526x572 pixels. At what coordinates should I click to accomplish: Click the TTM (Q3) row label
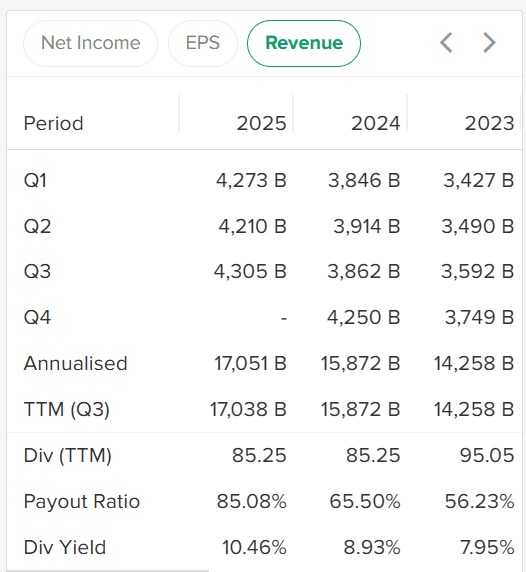point(66,409)
